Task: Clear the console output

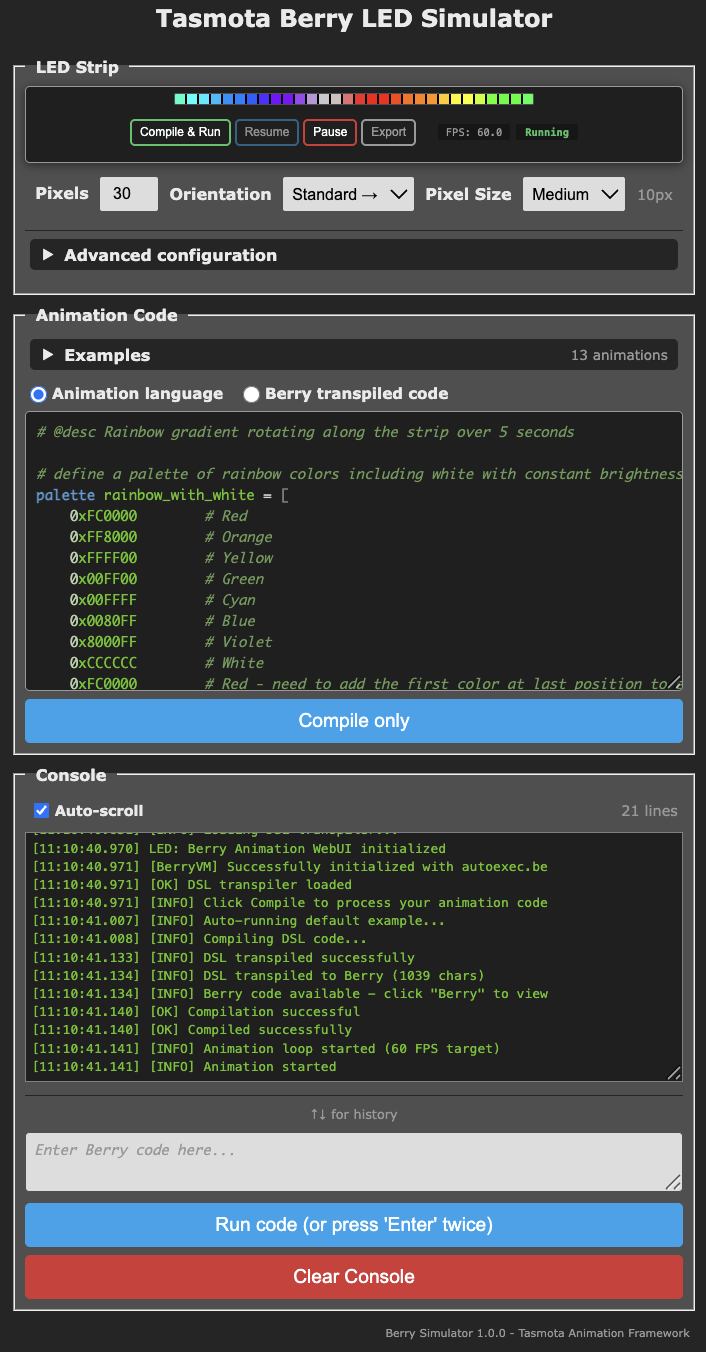Action: [353, 1277]
